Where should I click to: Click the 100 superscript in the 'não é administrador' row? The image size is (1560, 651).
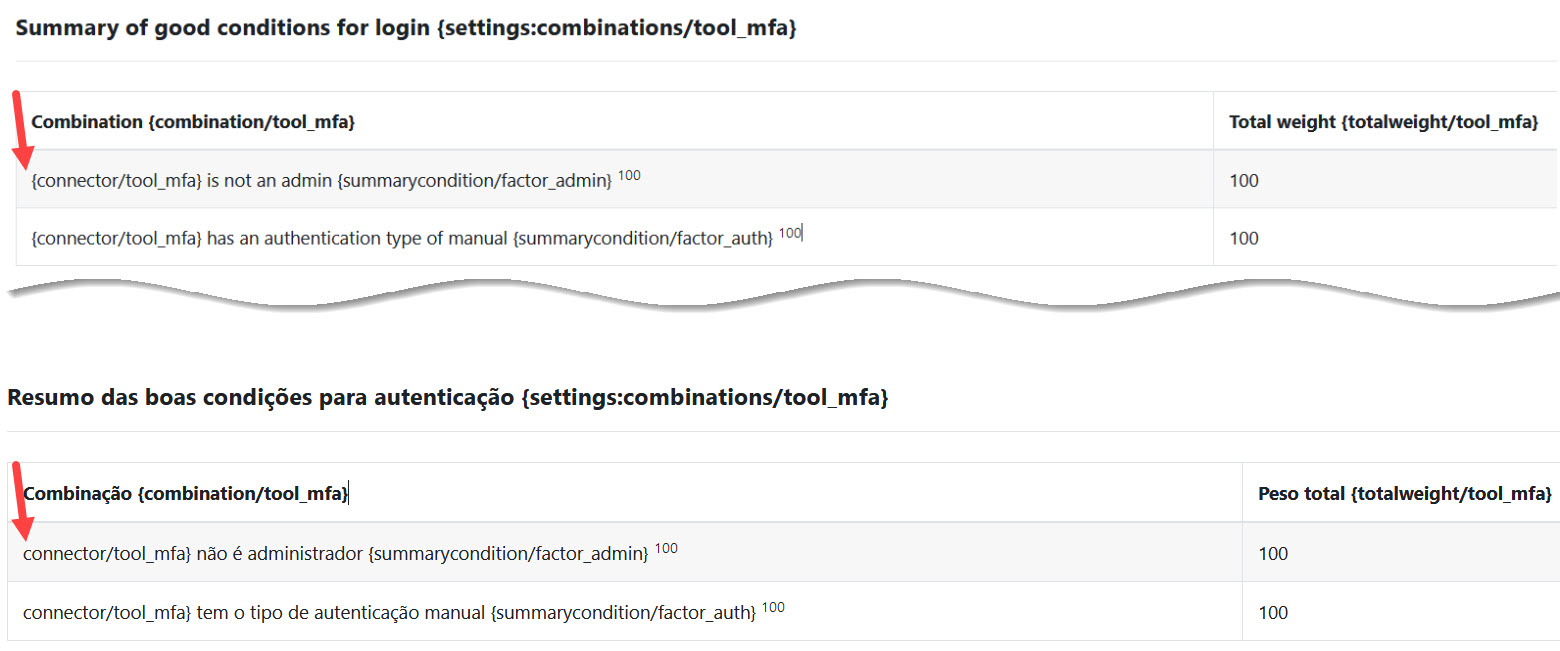pos(666,548)
